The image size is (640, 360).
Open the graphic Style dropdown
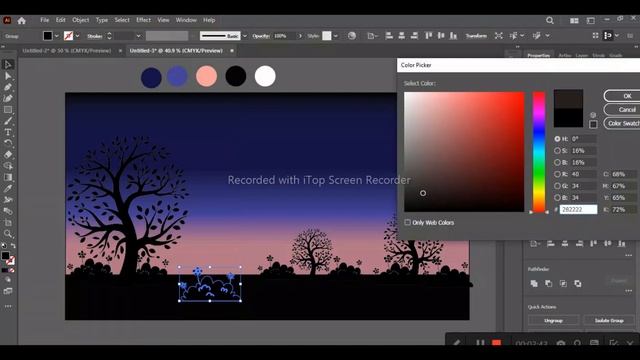click(x=336, y=36)
